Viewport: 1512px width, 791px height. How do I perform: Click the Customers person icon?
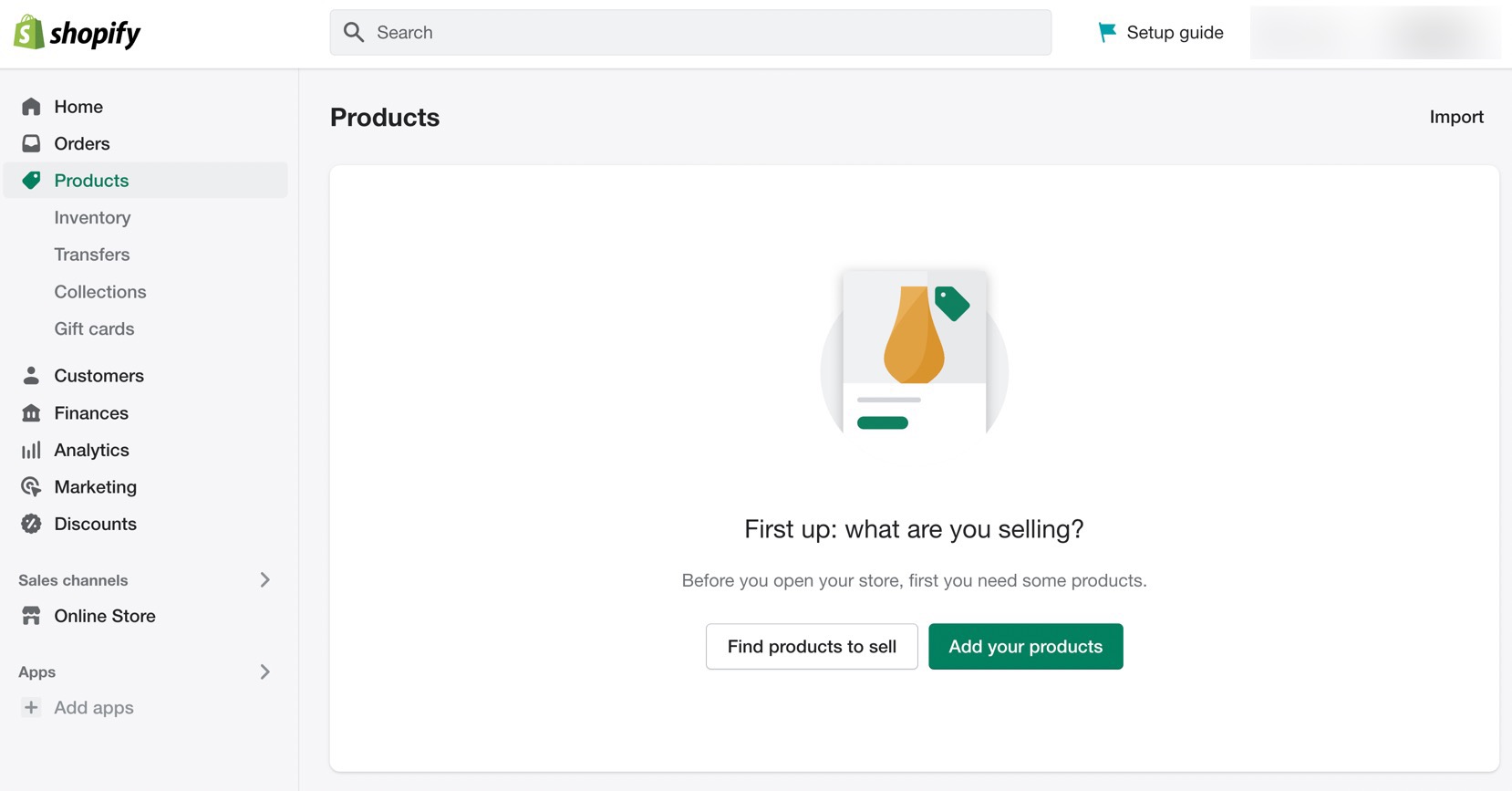[x=31, y=376]
